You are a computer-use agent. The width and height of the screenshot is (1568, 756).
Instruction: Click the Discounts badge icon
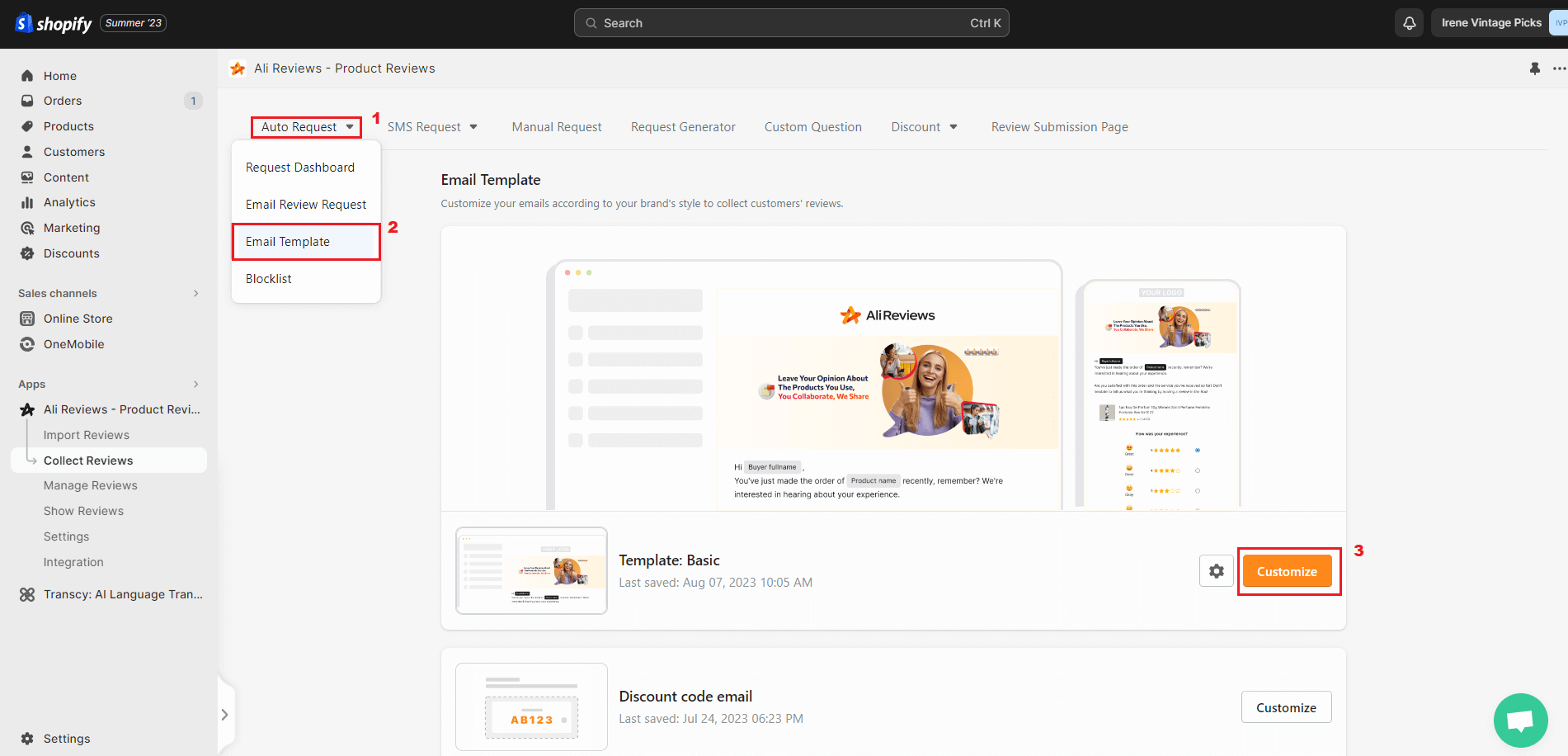pyautogui.click(x=27, y=253)
